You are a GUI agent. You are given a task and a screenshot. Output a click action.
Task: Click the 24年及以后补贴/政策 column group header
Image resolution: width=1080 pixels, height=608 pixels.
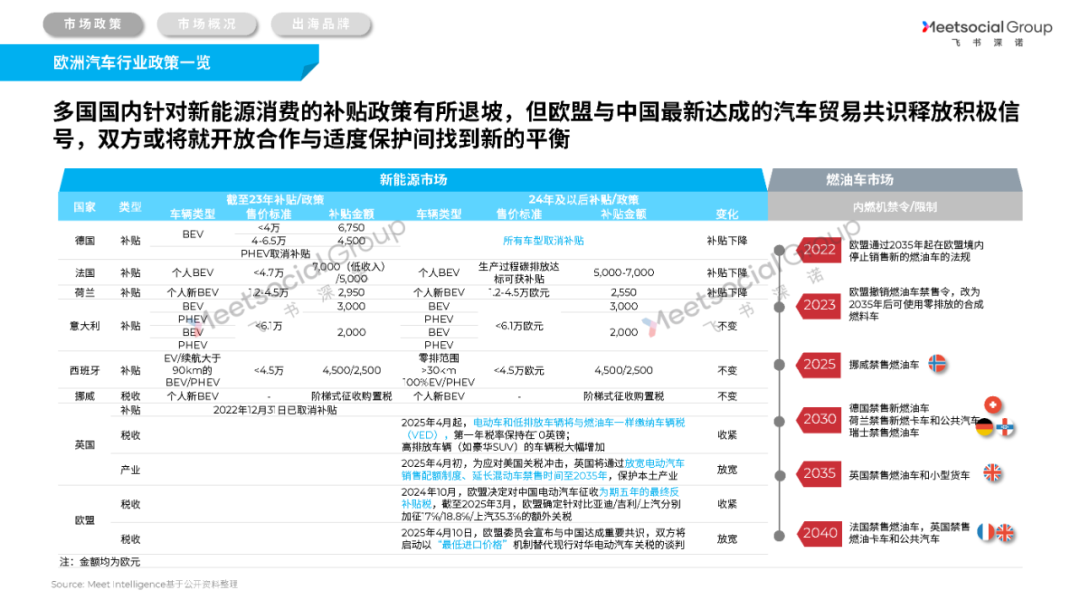pos(583,200)
